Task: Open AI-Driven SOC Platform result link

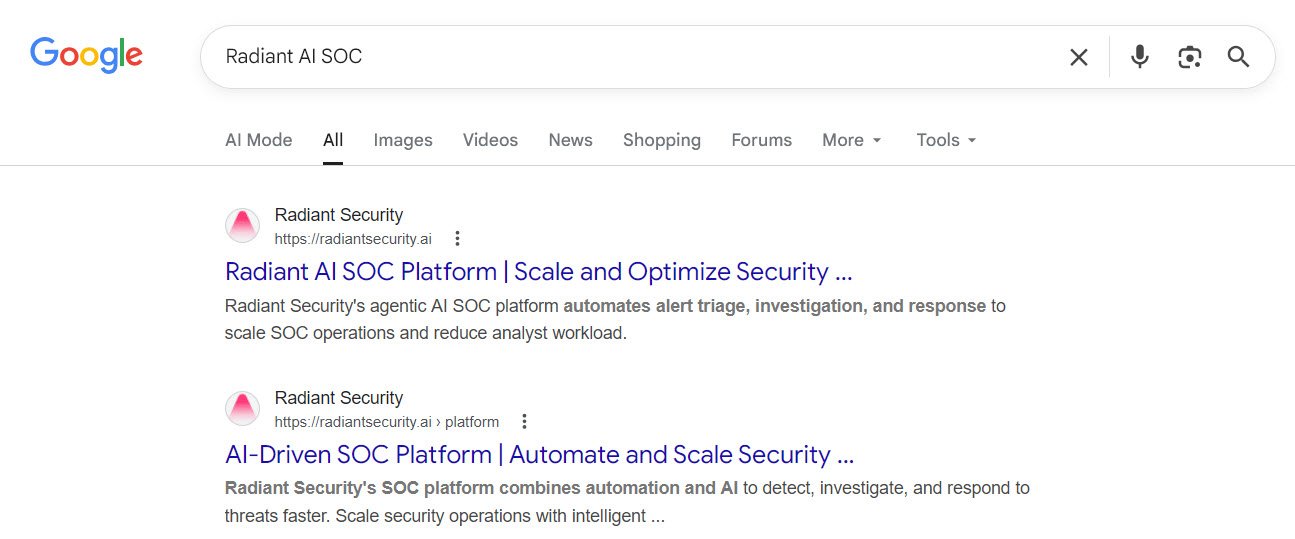Action: click(539, 455)
